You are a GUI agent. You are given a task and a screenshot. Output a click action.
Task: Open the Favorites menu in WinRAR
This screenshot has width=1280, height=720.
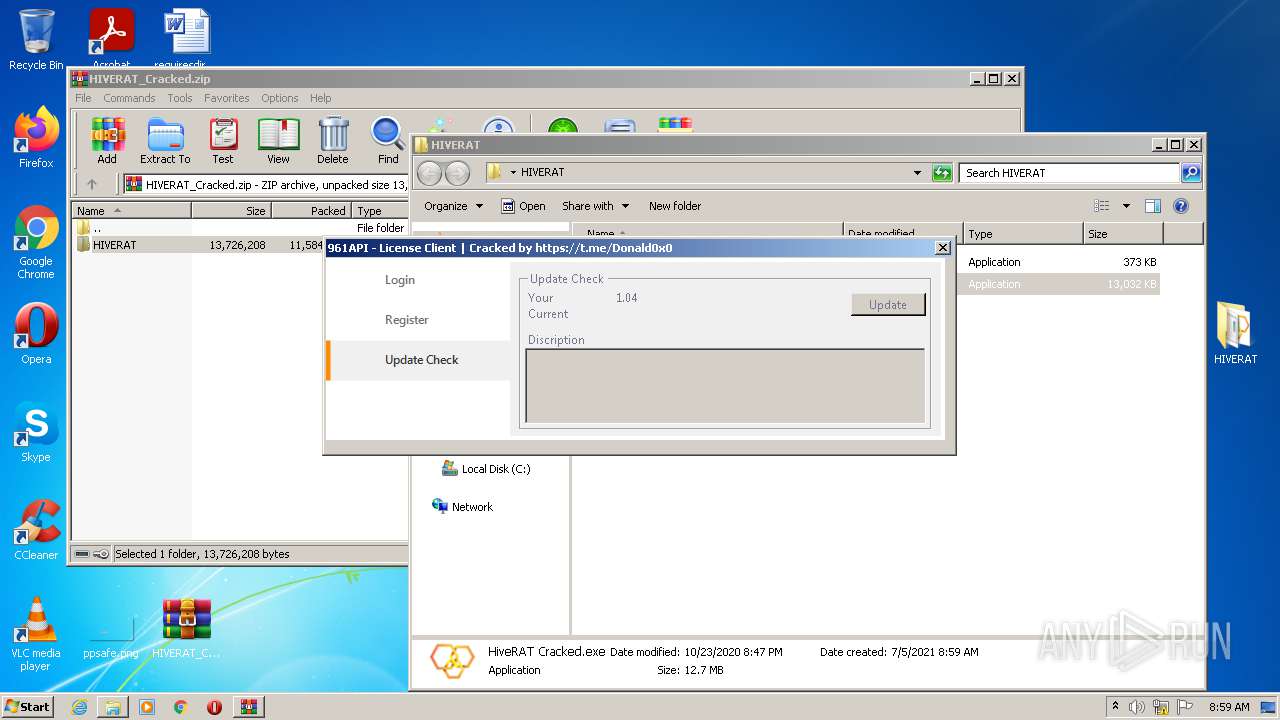point(227,98)
